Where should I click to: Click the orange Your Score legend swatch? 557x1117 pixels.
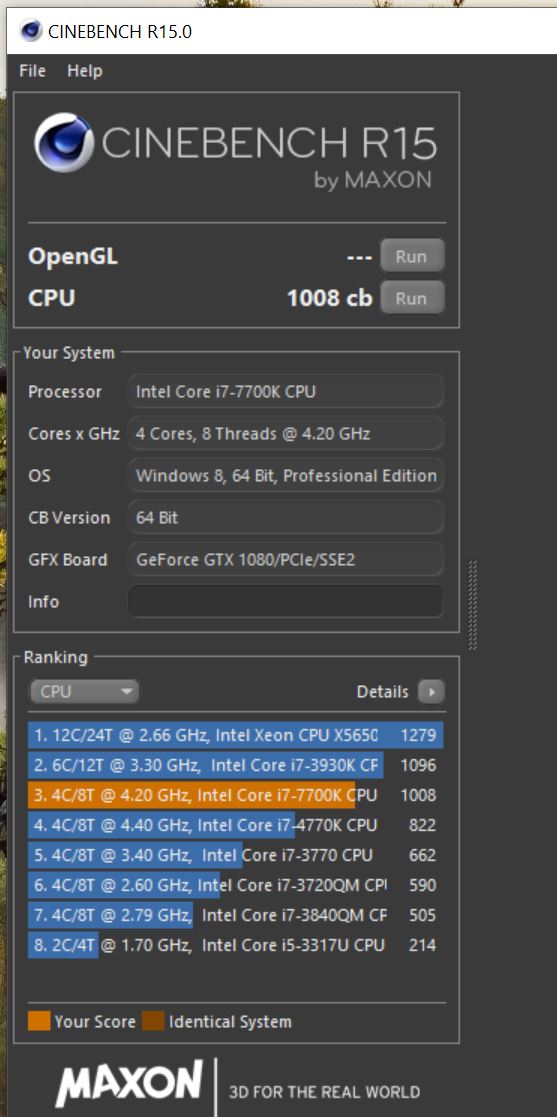point(39,1022)
